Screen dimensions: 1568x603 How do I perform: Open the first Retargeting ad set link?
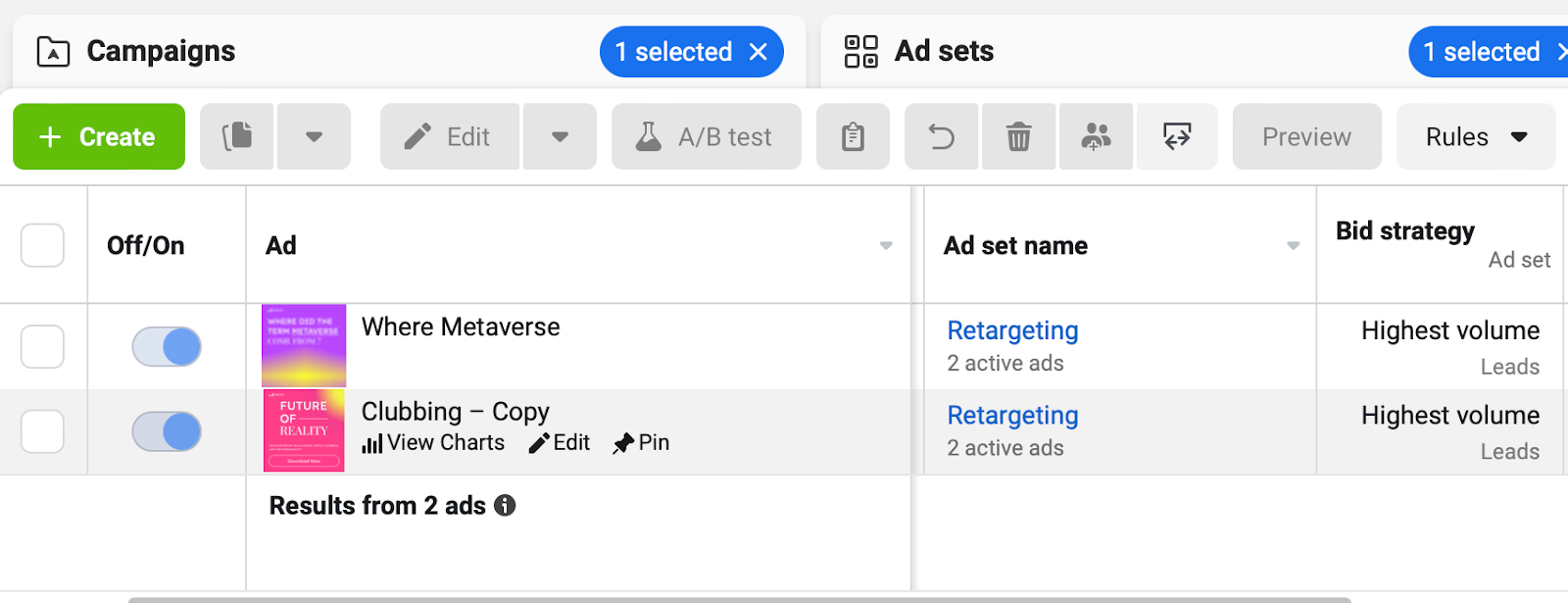click(x=1012, y=330)
